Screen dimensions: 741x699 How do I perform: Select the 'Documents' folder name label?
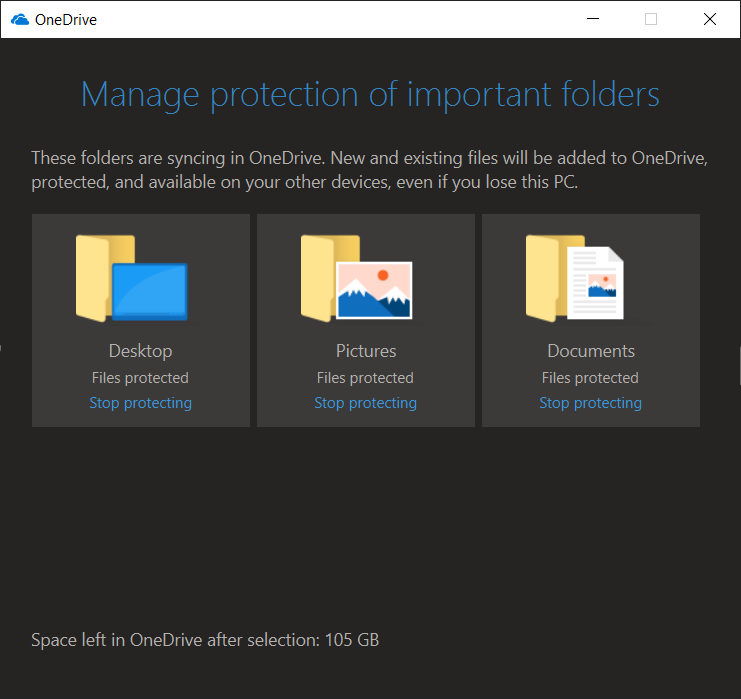click(x=591, y=351)
